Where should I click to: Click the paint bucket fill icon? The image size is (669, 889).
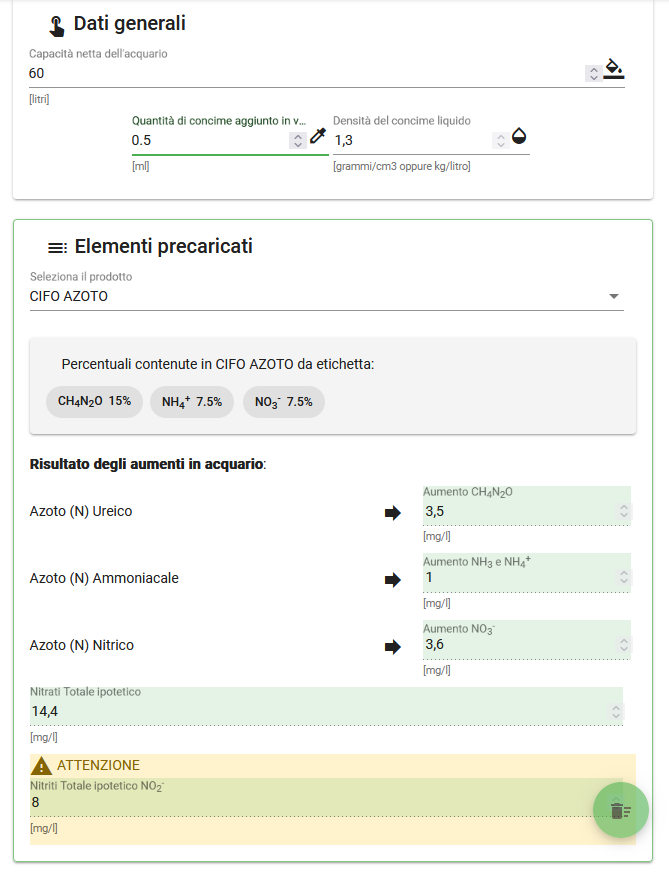613,69
